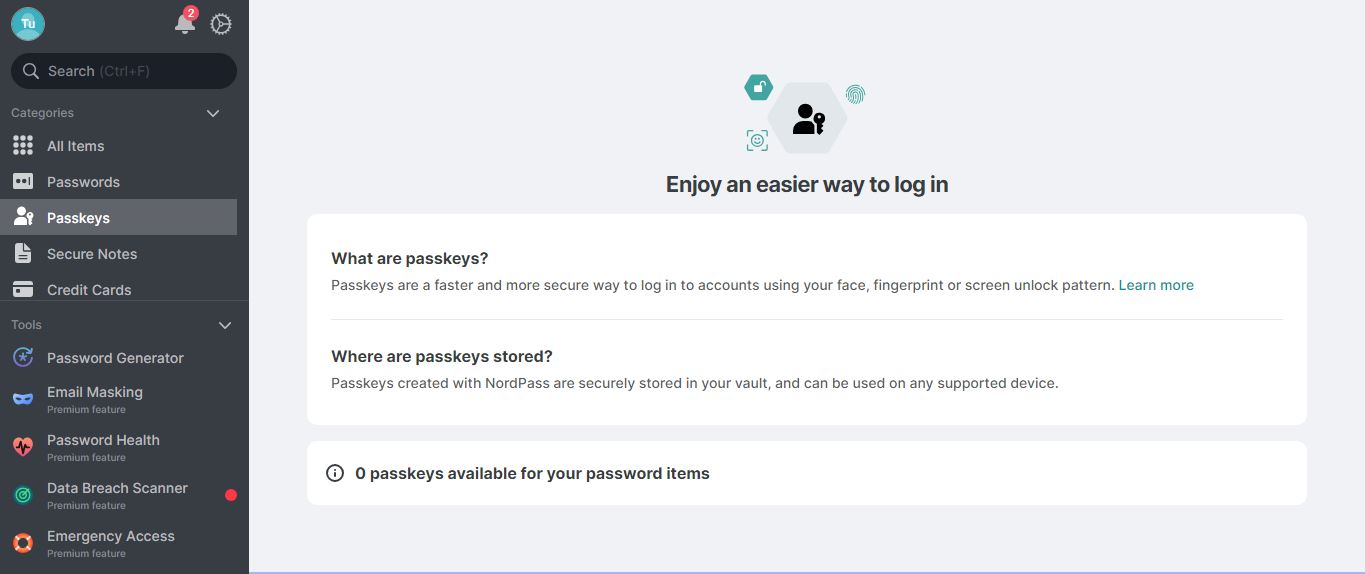This screenshot has height=574, width=1365.
Task: Click the info icon beside 0 passkeys
Action: tap(335, 473)
